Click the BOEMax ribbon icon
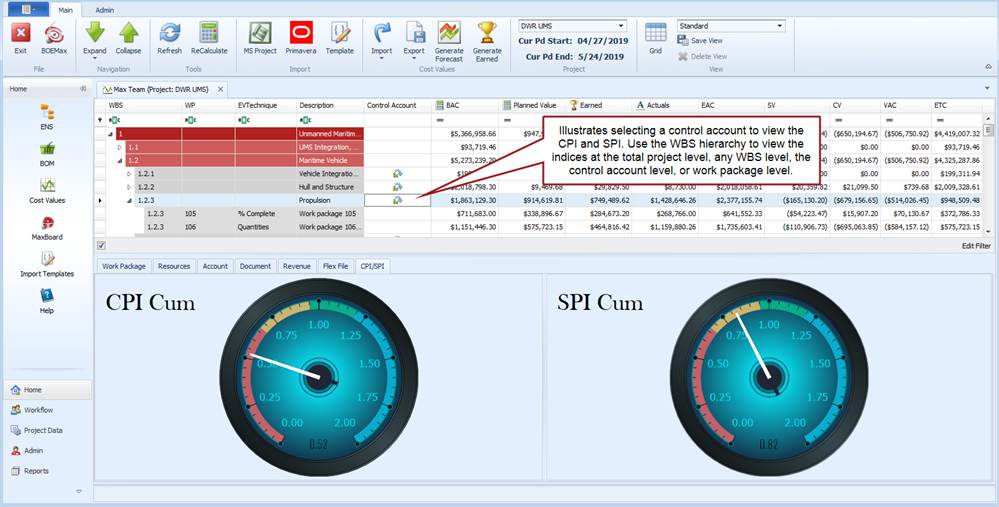Screen dimensions: 999x507 pos(53,33)
